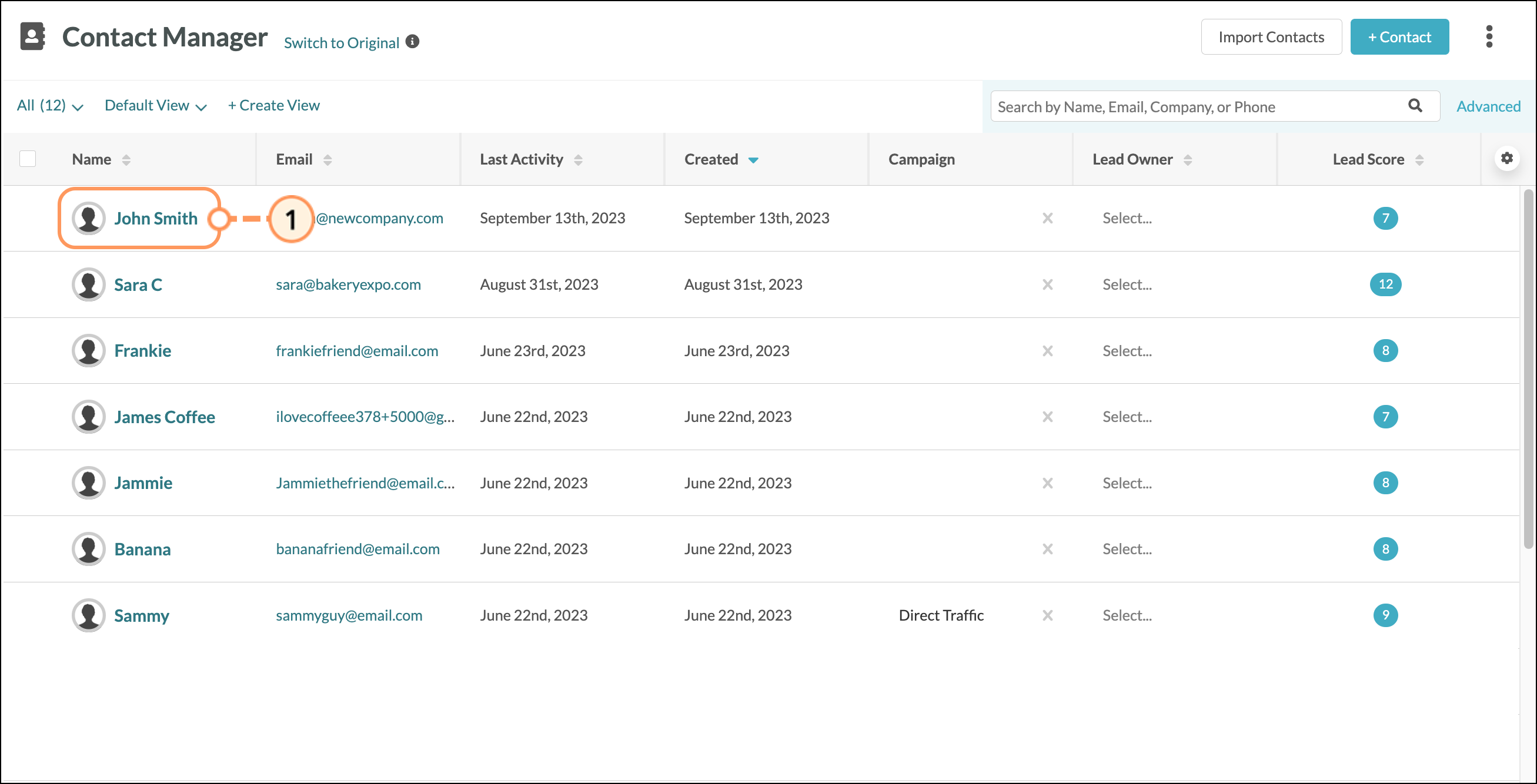Click James Coffee's avatar icon
The width and height of the screenshot is (1537, 784).
click(89, 417)
